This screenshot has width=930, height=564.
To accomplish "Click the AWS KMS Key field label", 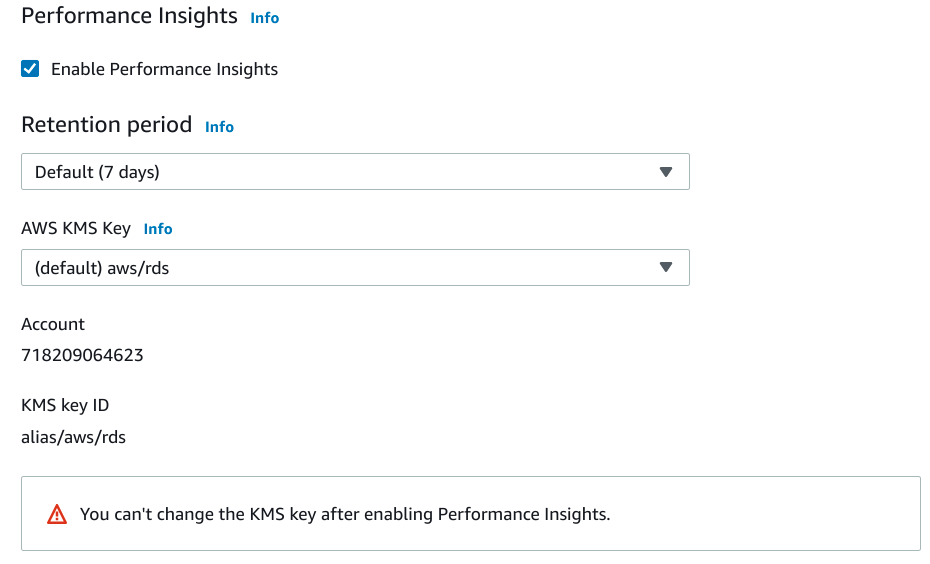I will coord(76,228).
